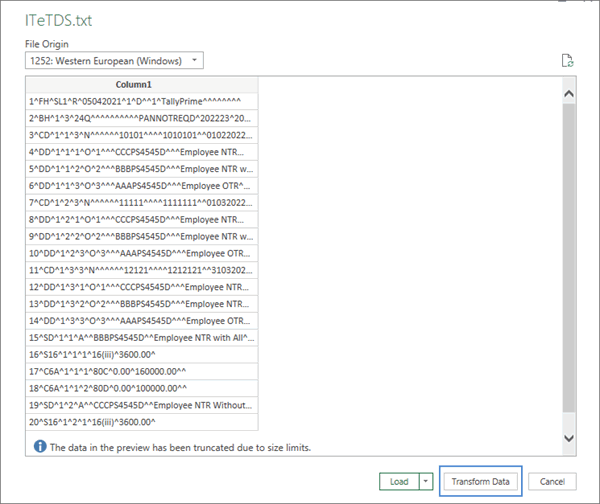Viewport: 600px width, 504px height.
Task: Select row starting with 11^CD^1^3^3^N
Action: point(142,270)
